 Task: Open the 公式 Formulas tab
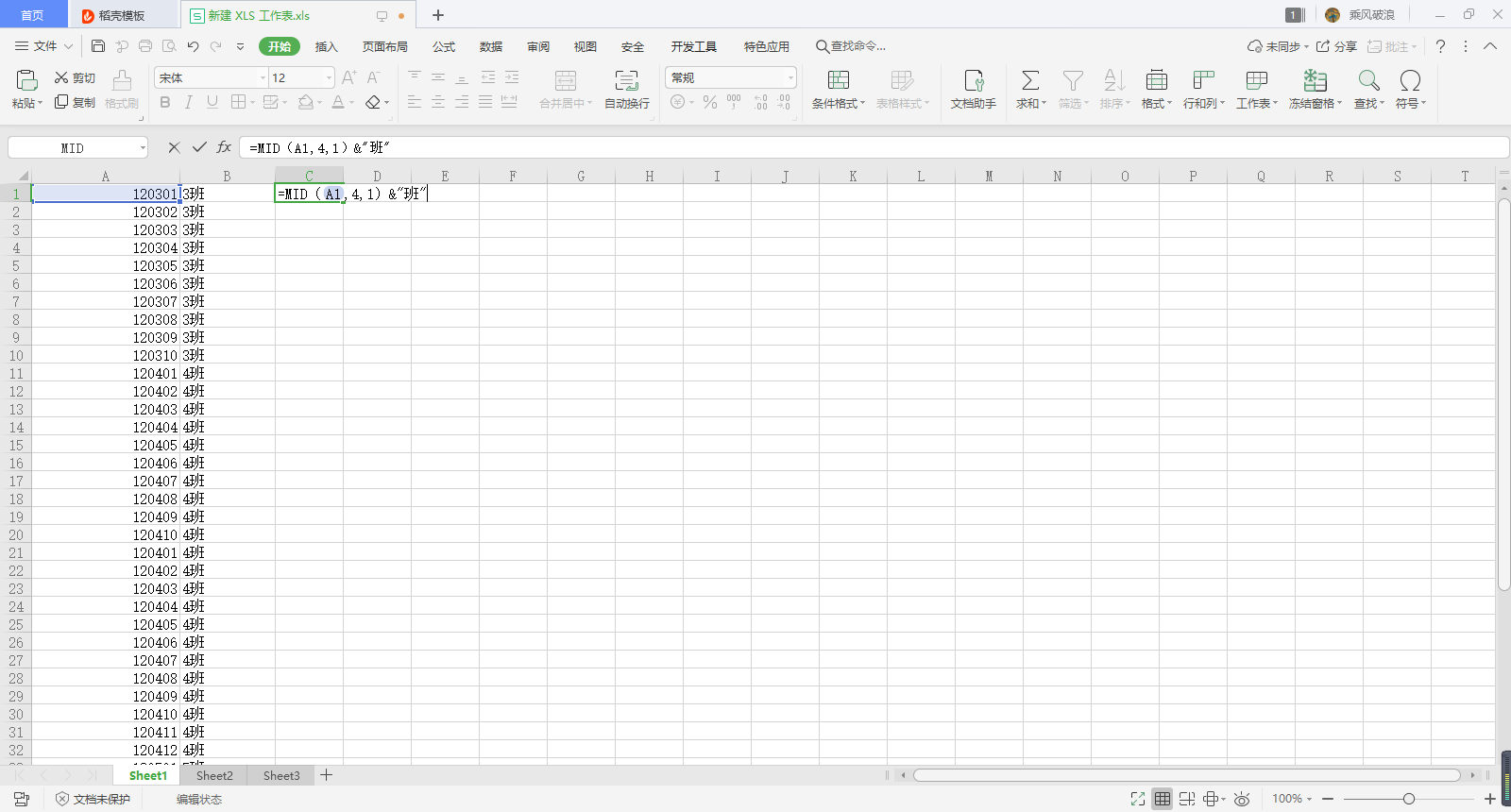pos(444,46)
